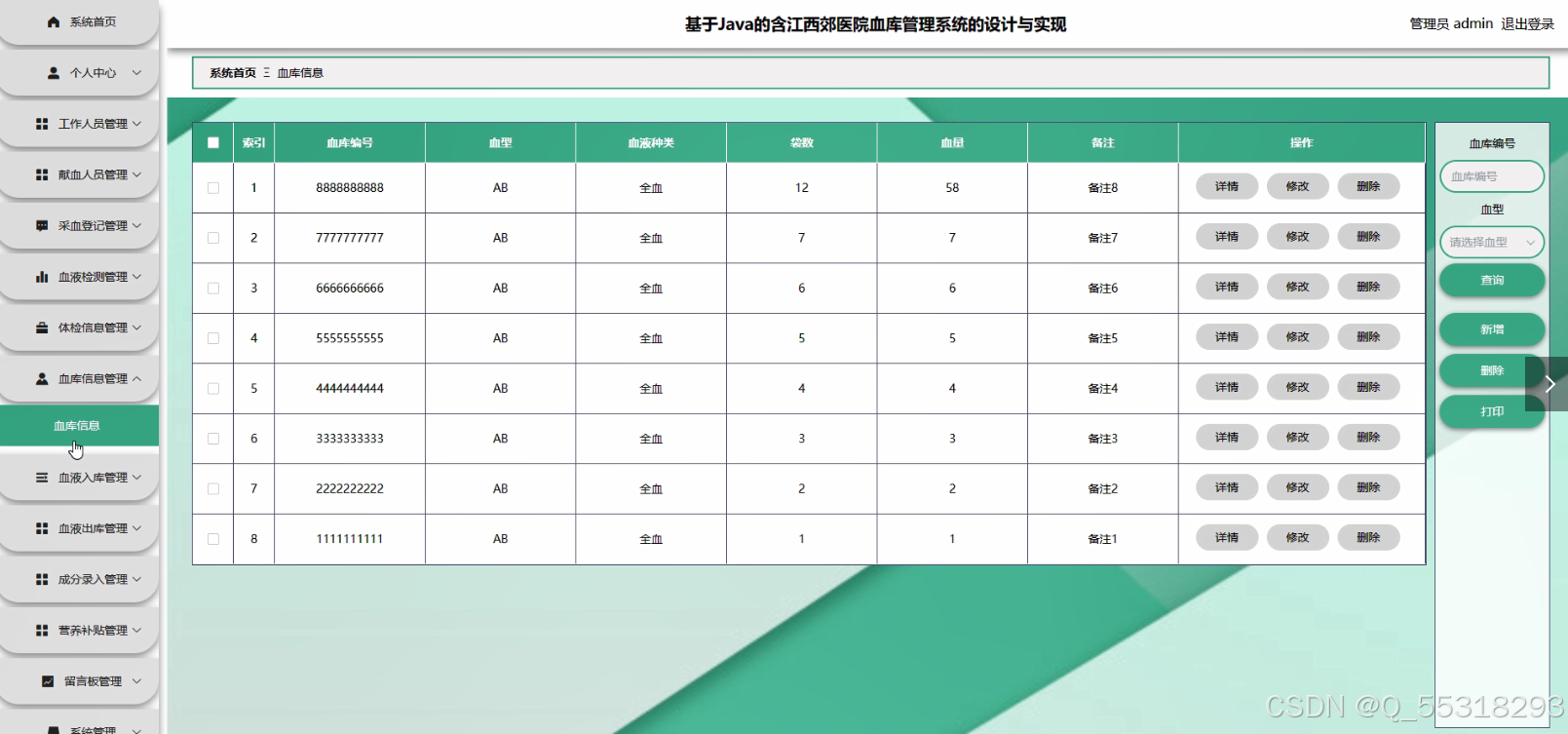1568x734 pixels.
Task: Expand the 献血人员管理 chevron
Action: click(x=136, y=174)
